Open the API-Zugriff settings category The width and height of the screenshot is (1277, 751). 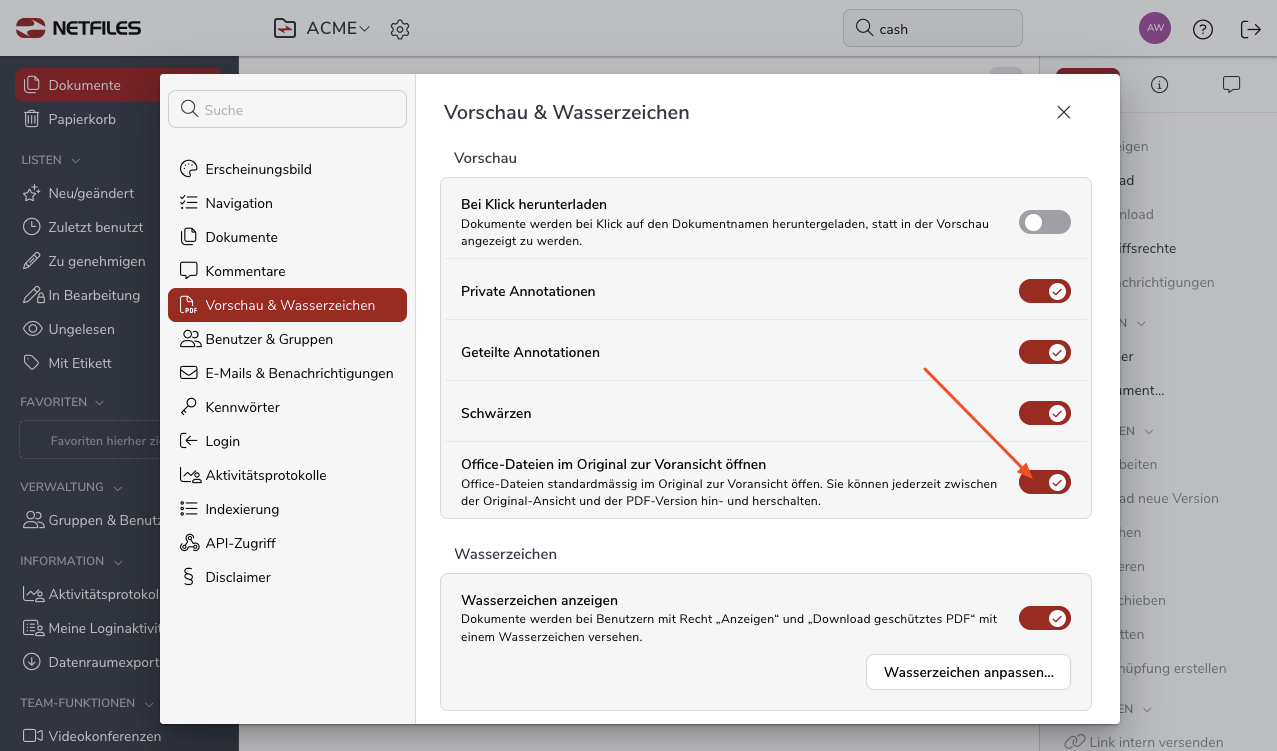[x=240, y=543]
